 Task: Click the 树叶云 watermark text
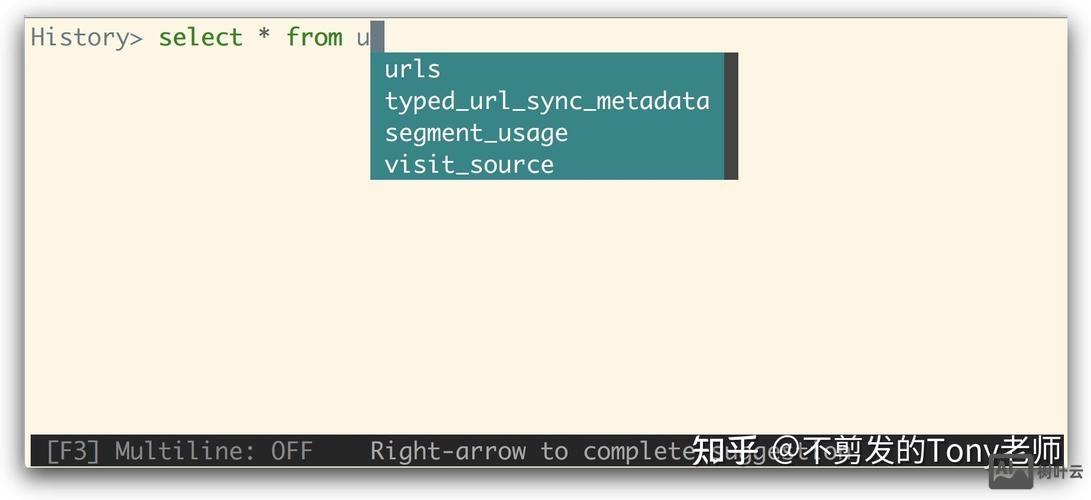pos(1059,472)
